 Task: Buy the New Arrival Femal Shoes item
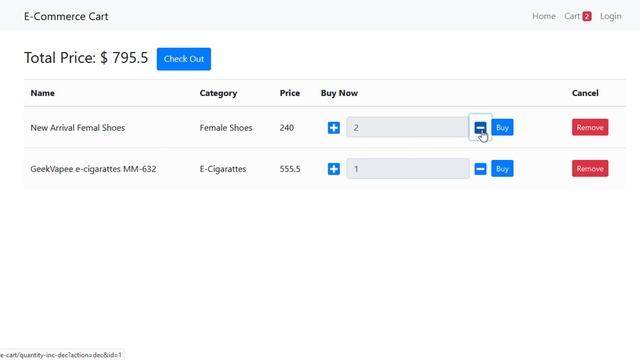click(x=502, y=127)
